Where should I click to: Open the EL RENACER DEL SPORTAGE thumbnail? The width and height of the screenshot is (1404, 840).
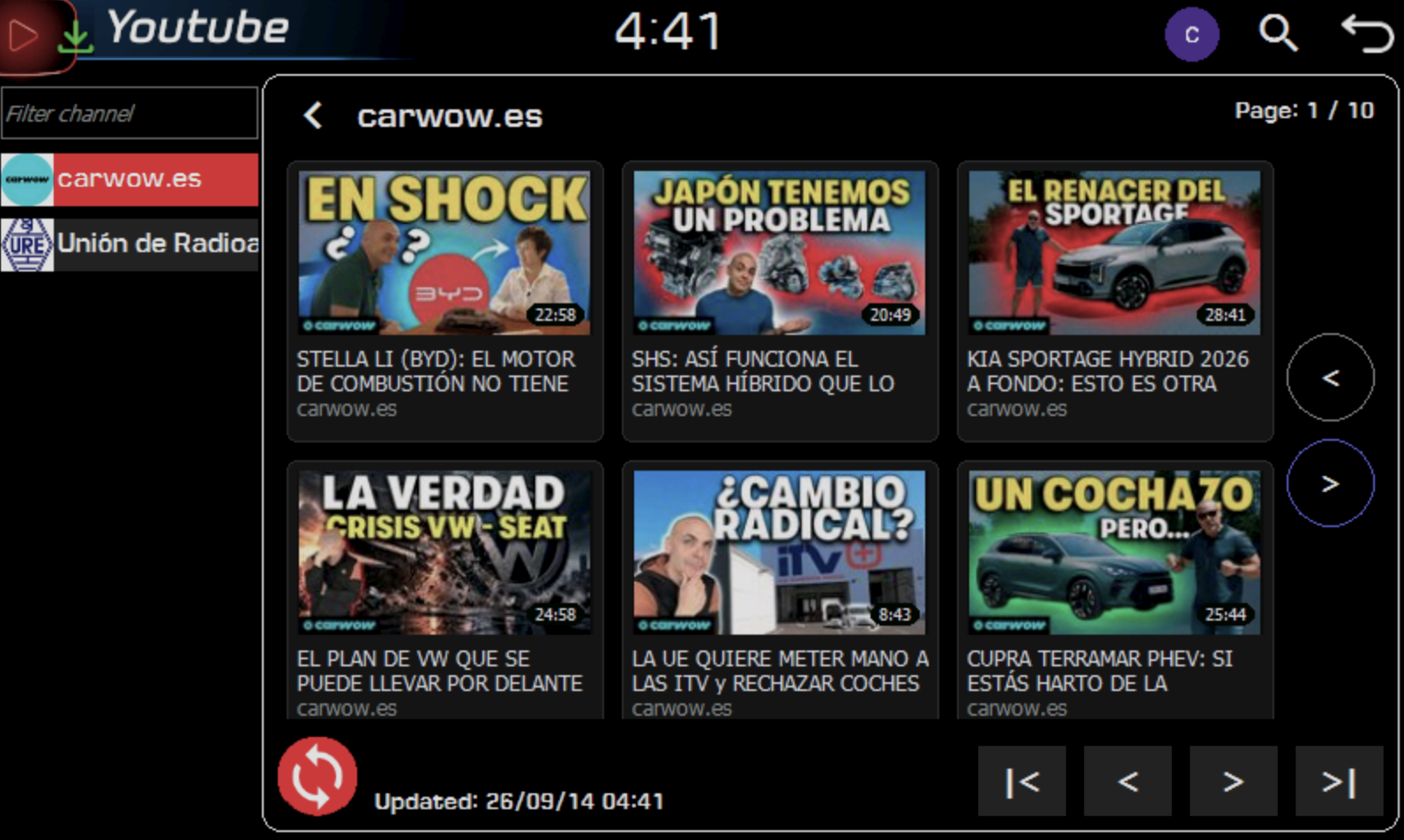tap(1115, 253)
